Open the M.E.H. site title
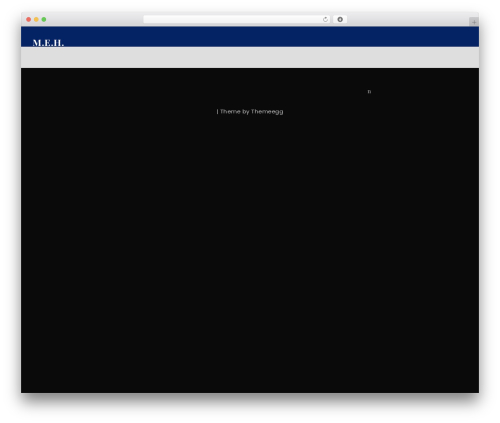 coord(48,43)
